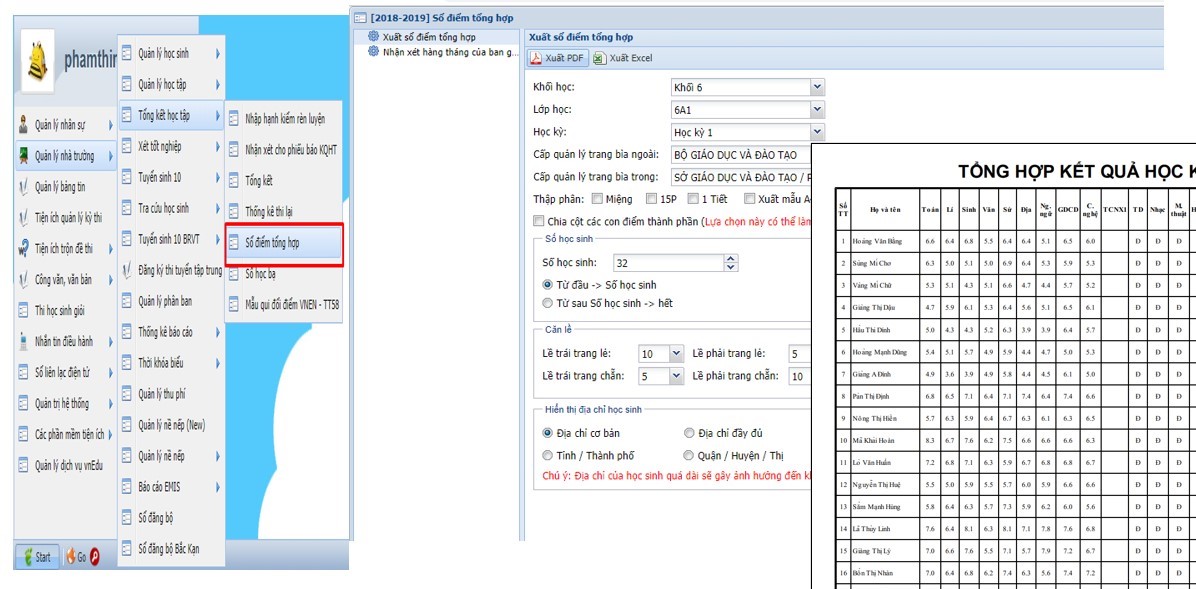Tick the Chia cột các con điểm checkbox
1196x589 pixels.
(539, 221)
